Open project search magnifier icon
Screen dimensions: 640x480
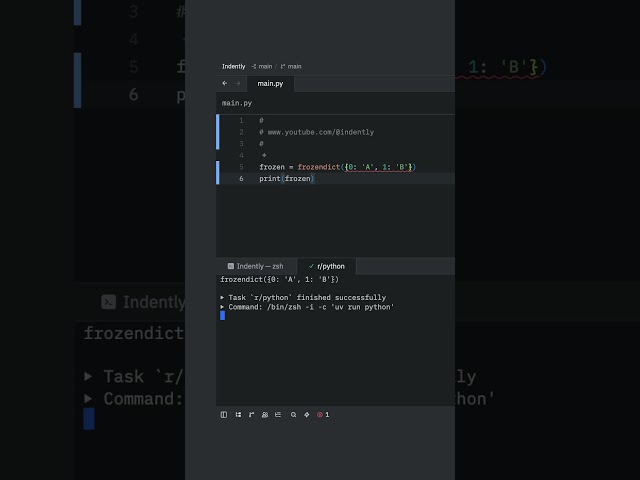point(293,415)
